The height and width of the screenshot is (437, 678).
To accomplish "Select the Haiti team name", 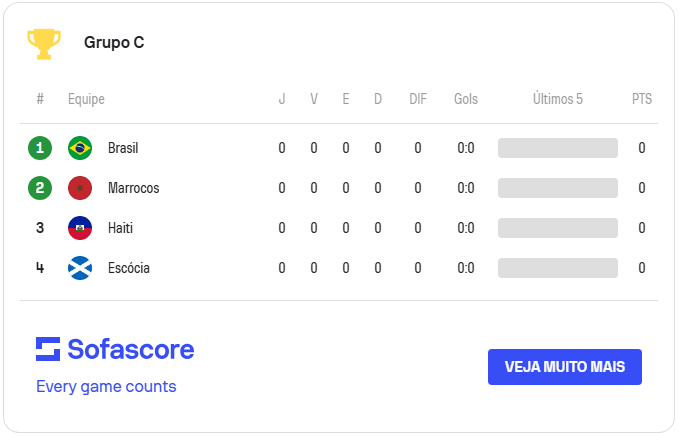I will click(x=120, y=228).
